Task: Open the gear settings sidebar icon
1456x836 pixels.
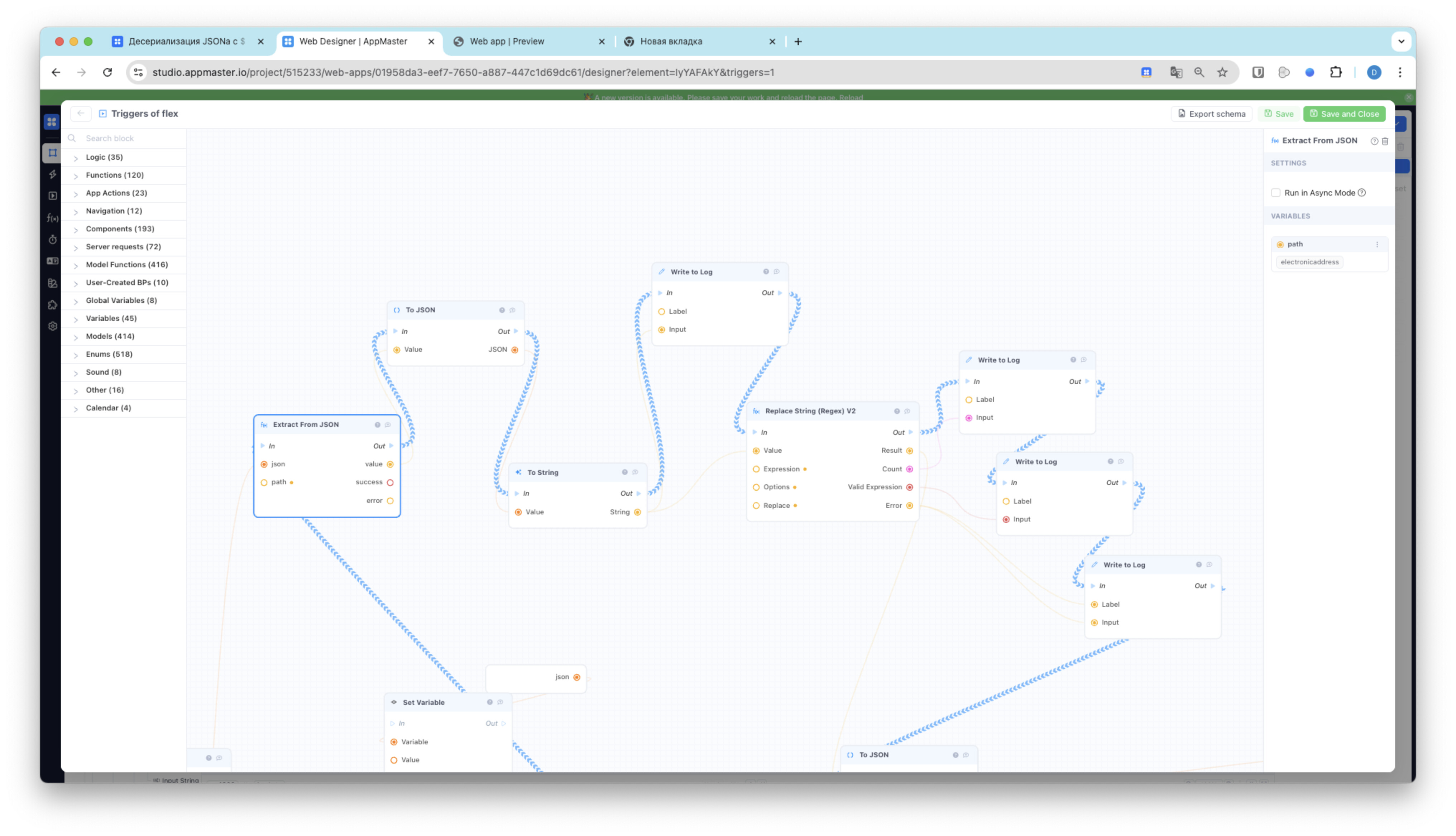Action: pyautogui.click(x=52, y=326)
